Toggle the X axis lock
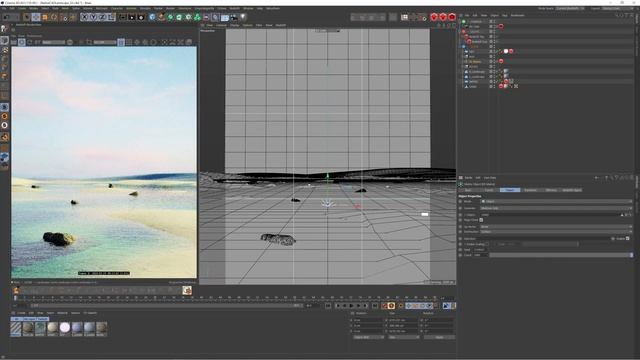The width and height of the screenshot is (640, 360). (x=84, y=17)
